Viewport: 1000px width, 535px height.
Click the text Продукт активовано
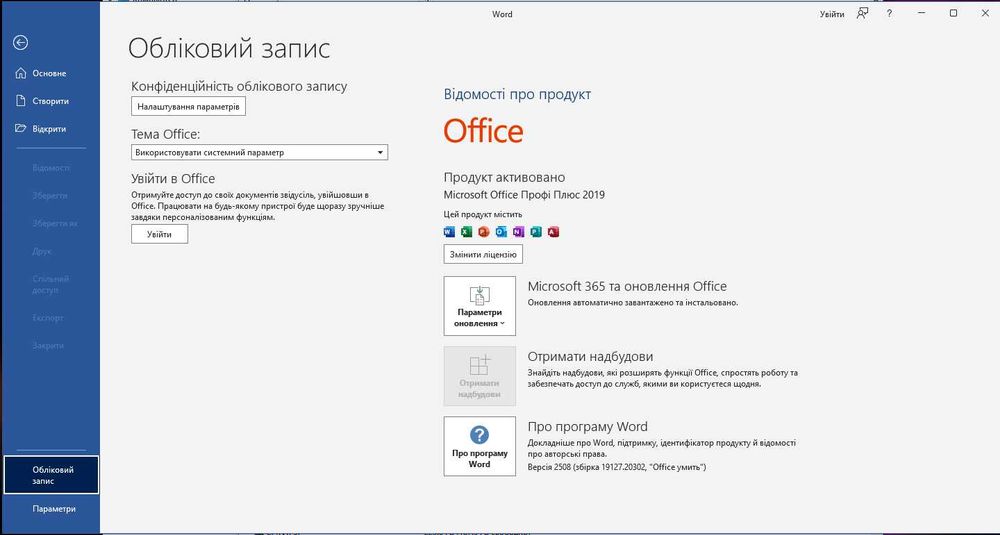[x=504, y=177]
